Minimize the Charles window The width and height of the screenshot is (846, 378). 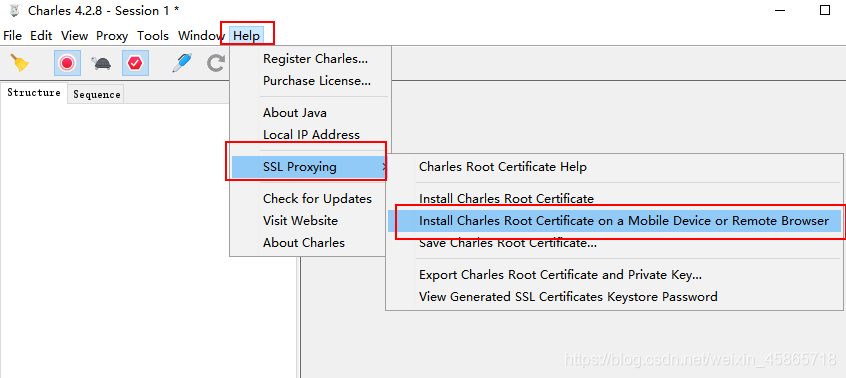pyautogui.click(x=781, y=10)
